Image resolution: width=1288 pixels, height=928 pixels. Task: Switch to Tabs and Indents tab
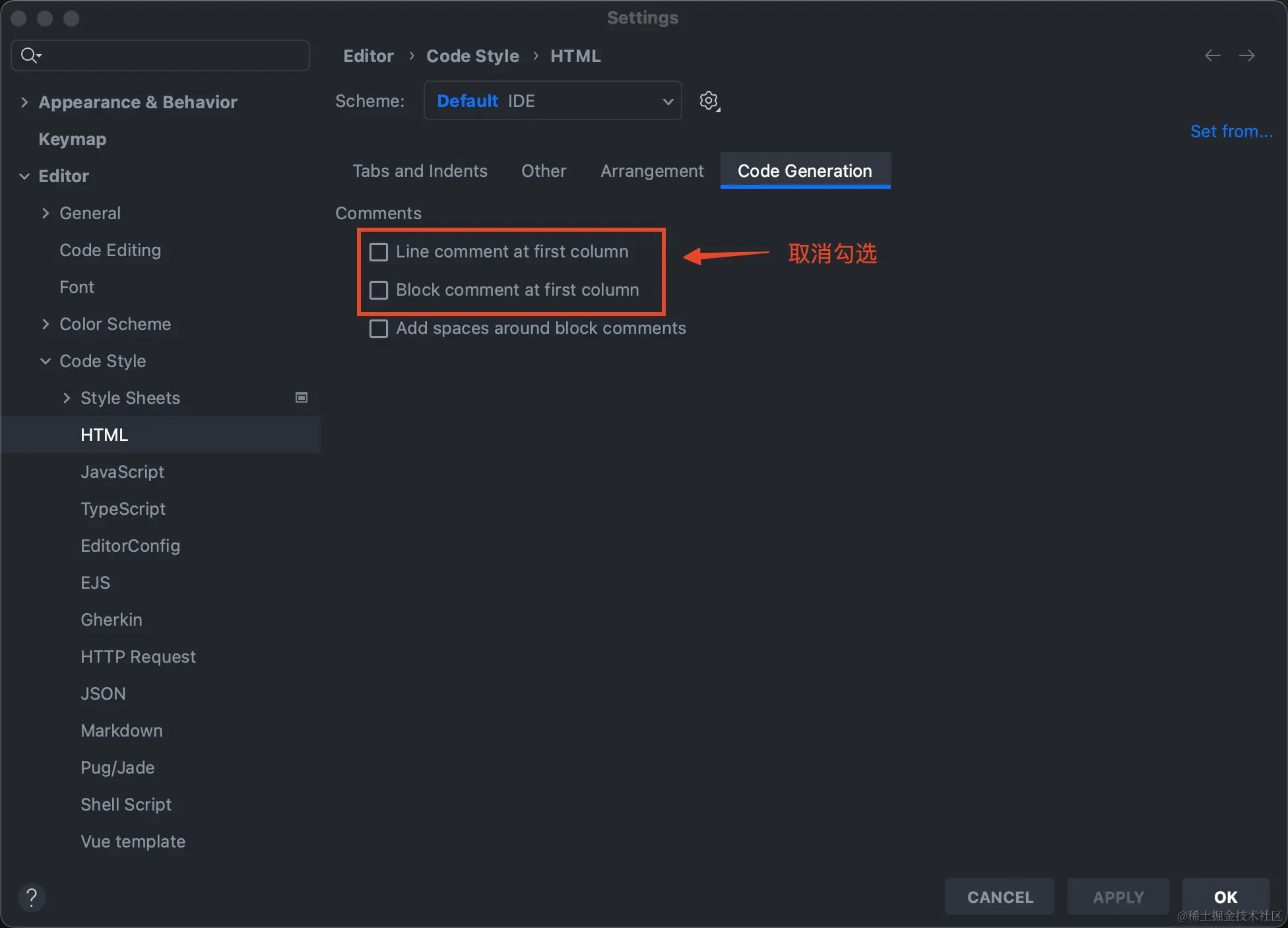(x=420, y=171)
